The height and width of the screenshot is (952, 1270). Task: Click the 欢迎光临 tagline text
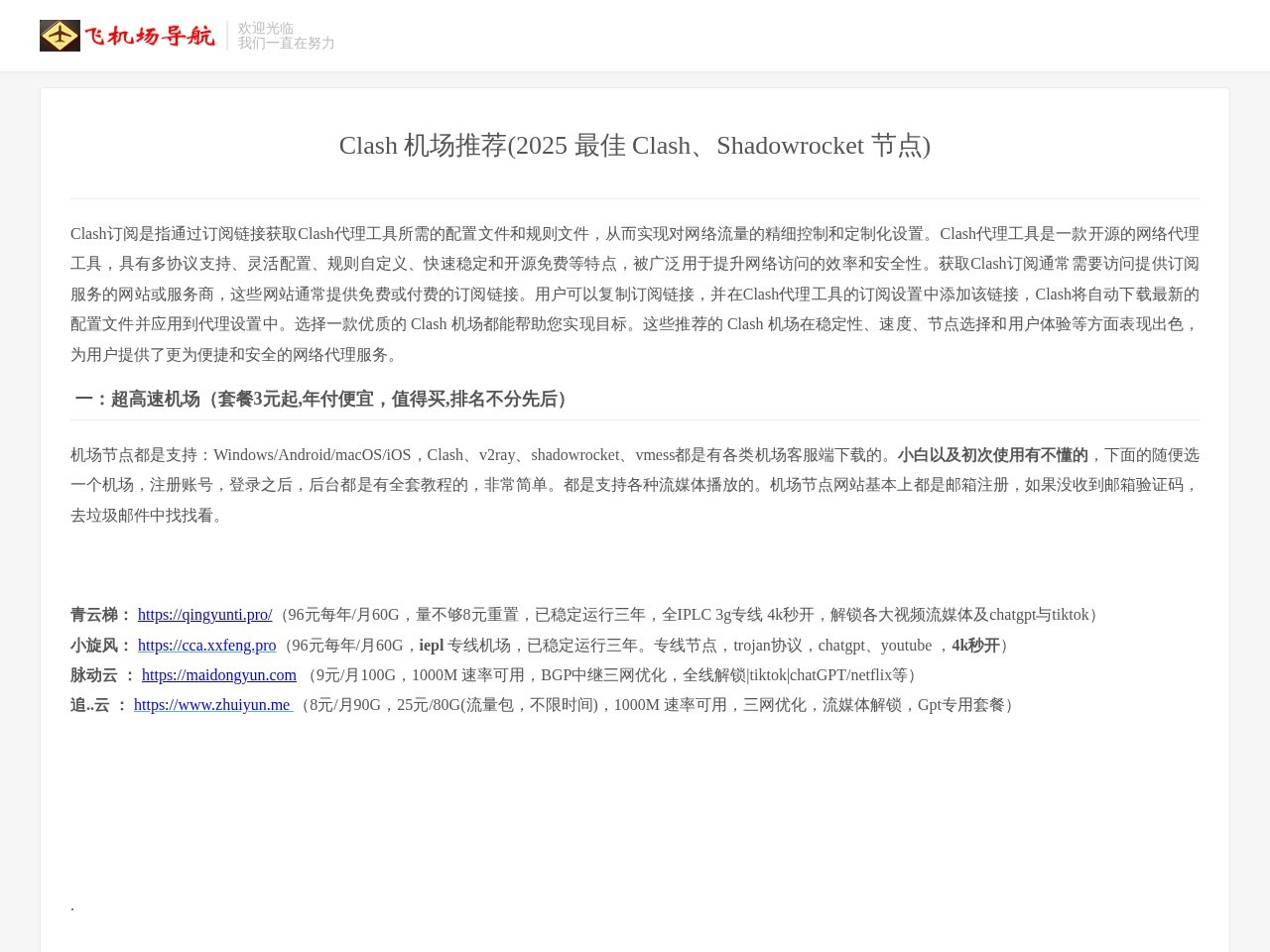[x=266, y=29]
